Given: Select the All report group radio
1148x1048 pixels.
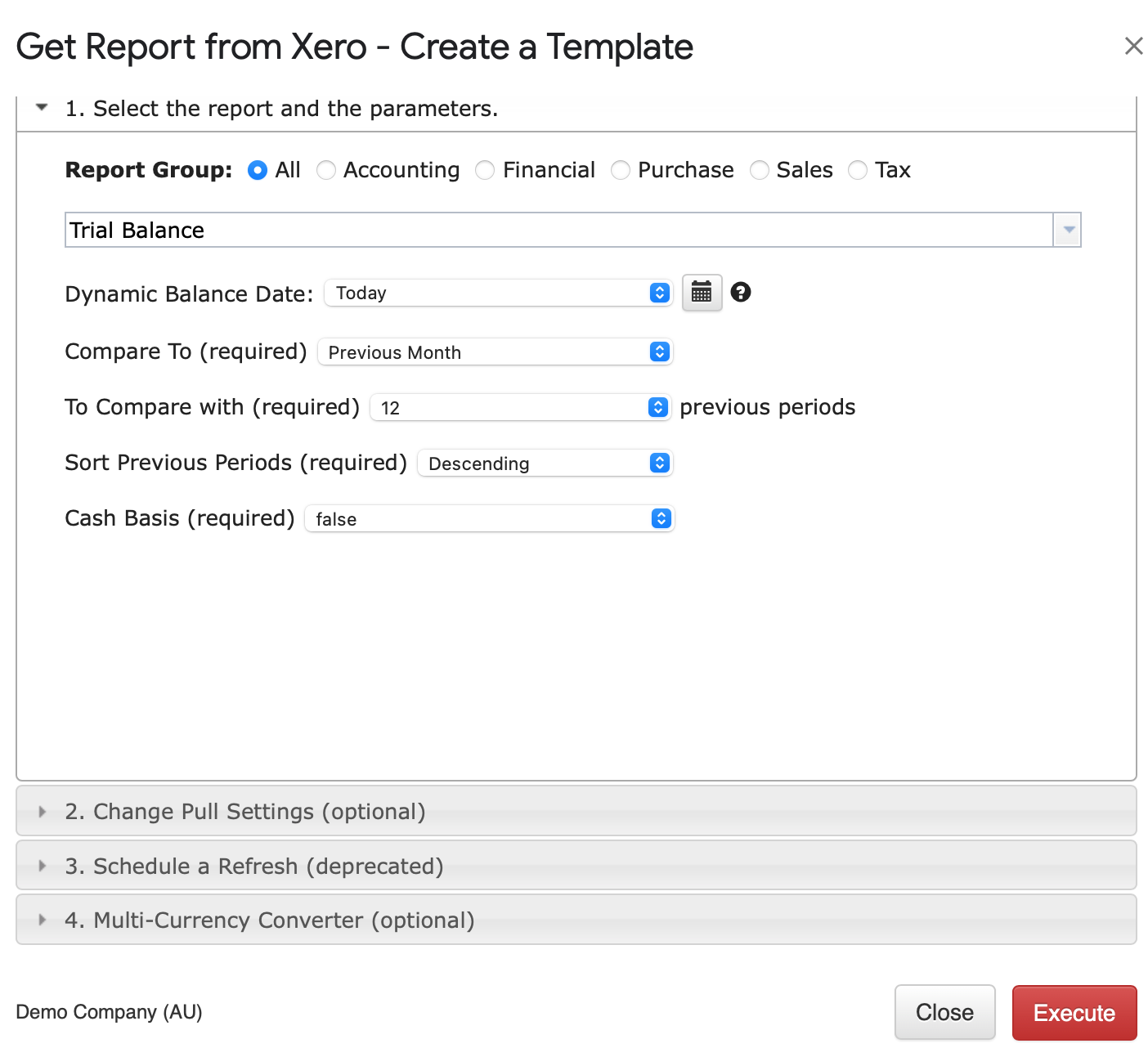Looking at the screenshot, I should click(x=258, y=170).
